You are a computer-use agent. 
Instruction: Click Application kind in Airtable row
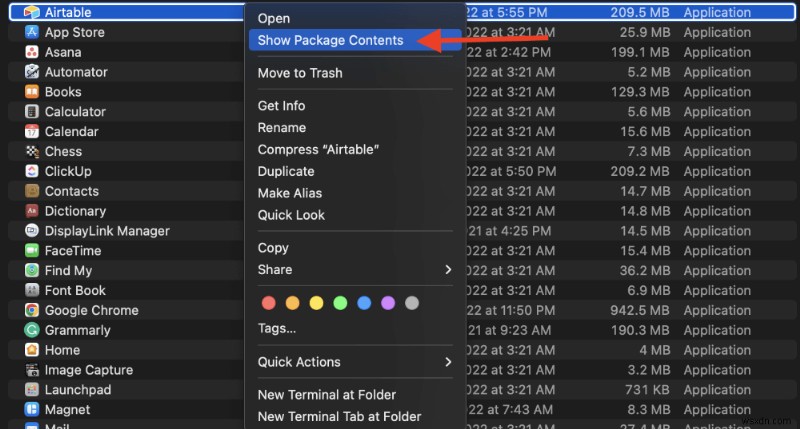[717, 12]
